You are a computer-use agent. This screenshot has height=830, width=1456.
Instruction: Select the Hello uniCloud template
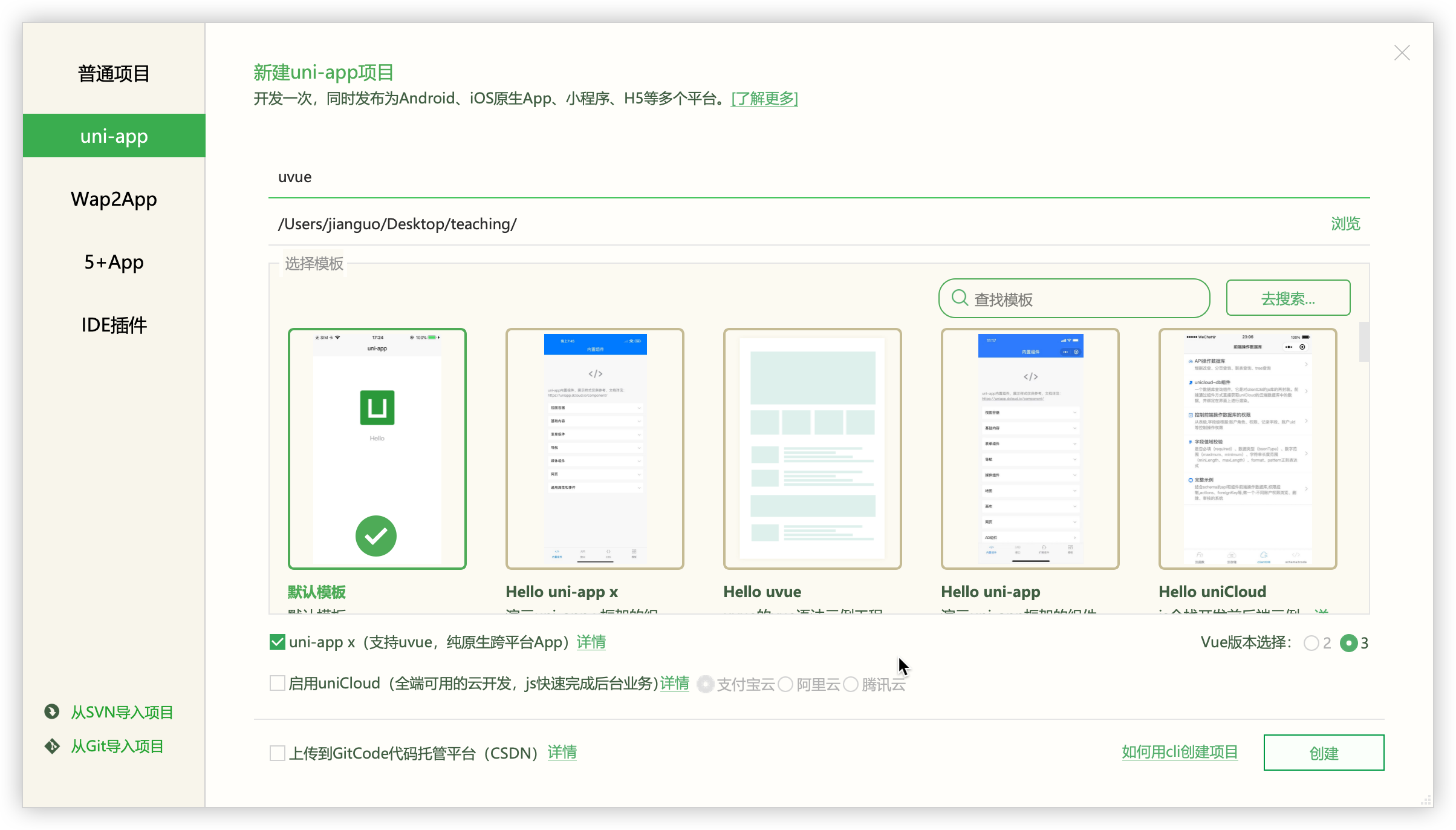coord(1247,448)
